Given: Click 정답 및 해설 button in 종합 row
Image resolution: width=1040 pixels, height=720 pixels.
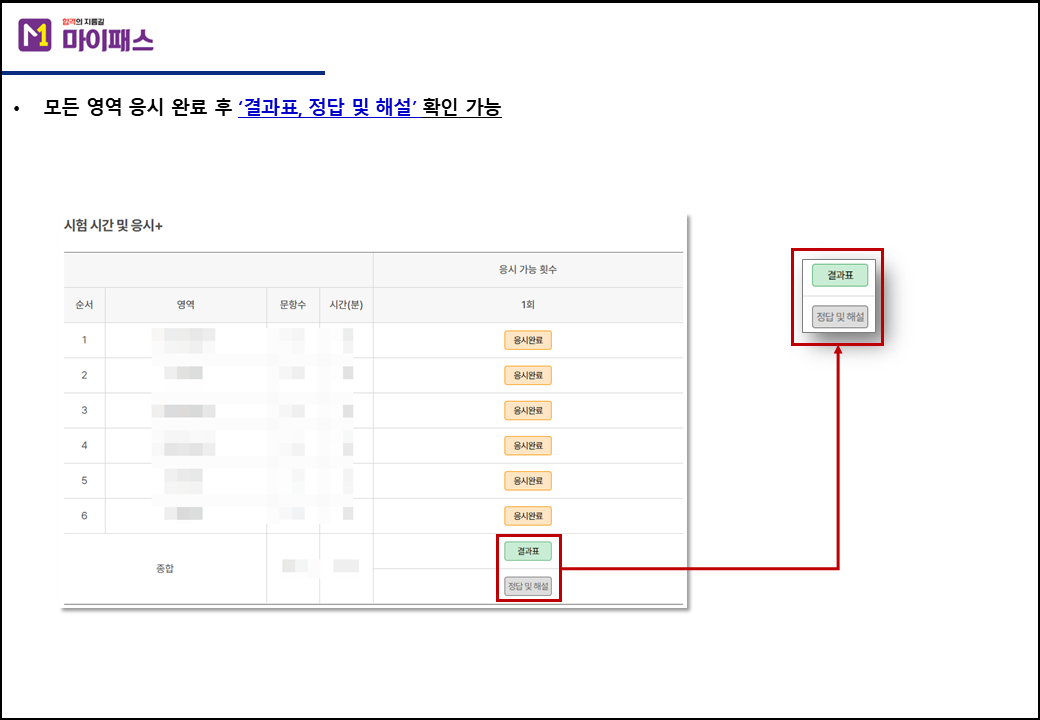Looking at the screenshot, I should 527,586.
